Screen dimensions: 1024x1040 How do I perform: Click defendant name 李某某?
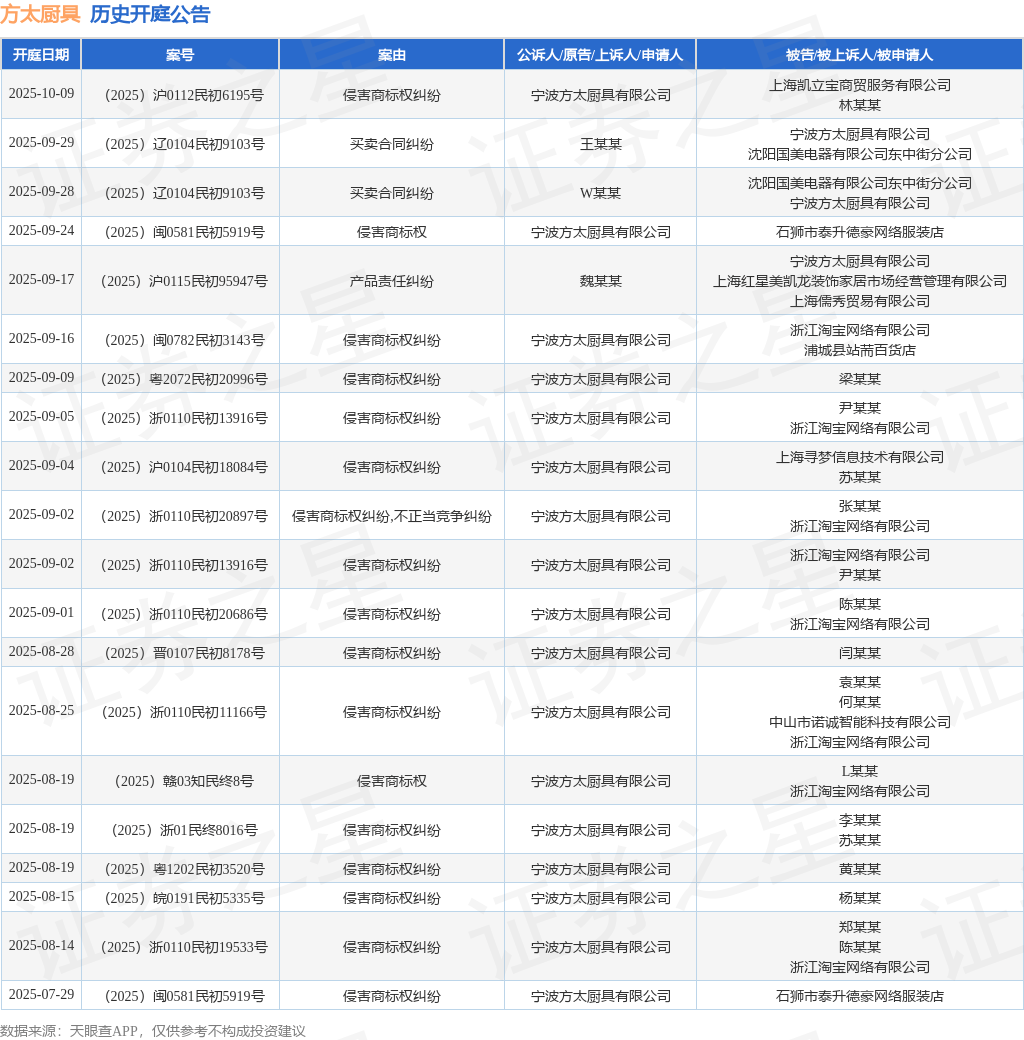(x=860, y=820)
